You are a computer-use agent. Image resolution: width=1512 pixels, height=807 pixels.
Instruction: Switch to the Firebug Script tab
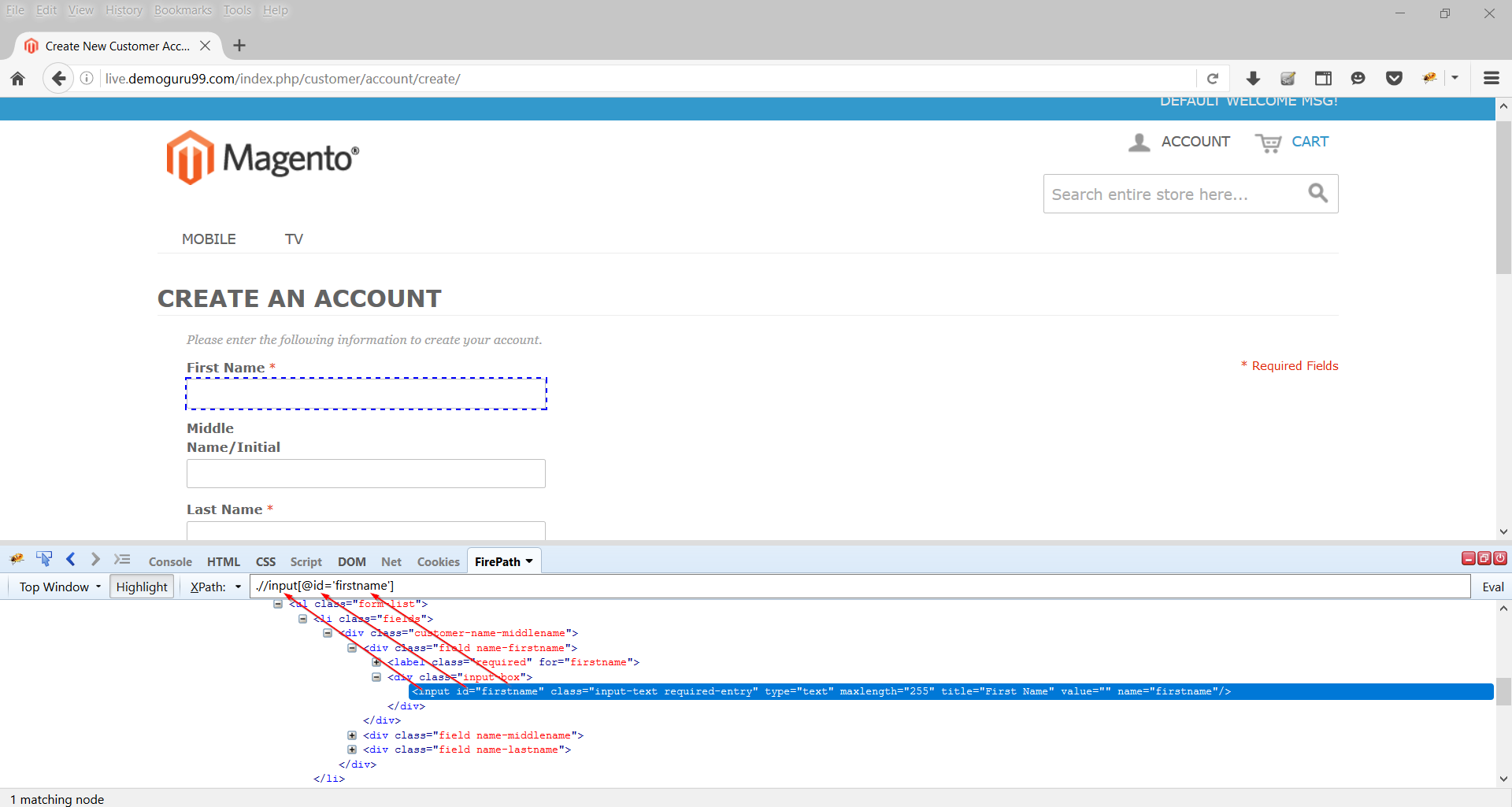[306, 561]
